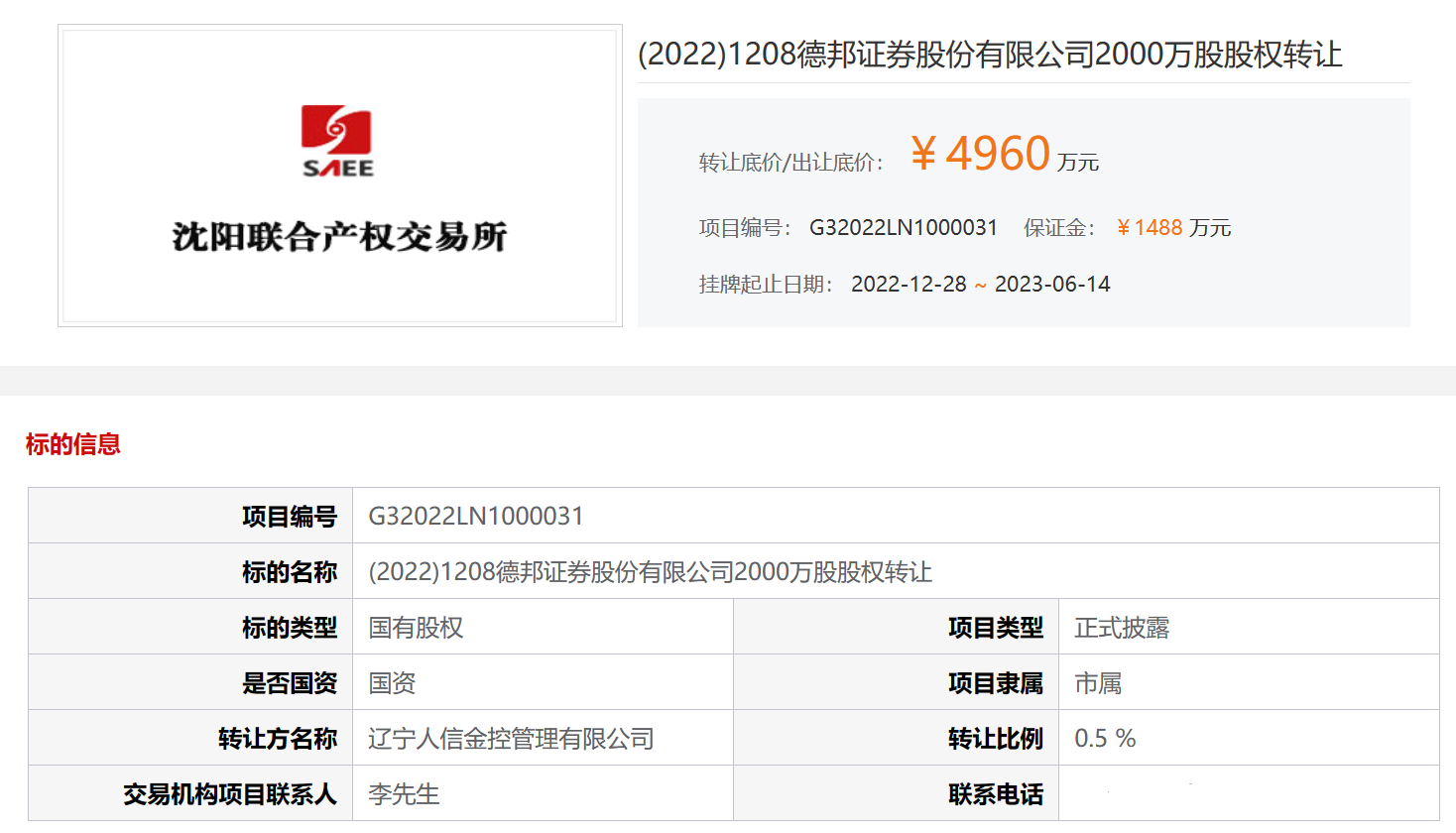This screenshot has height=833, width=1456.
Task: Click the 转让底价/出让底价 label
Action: click(790, 163)
